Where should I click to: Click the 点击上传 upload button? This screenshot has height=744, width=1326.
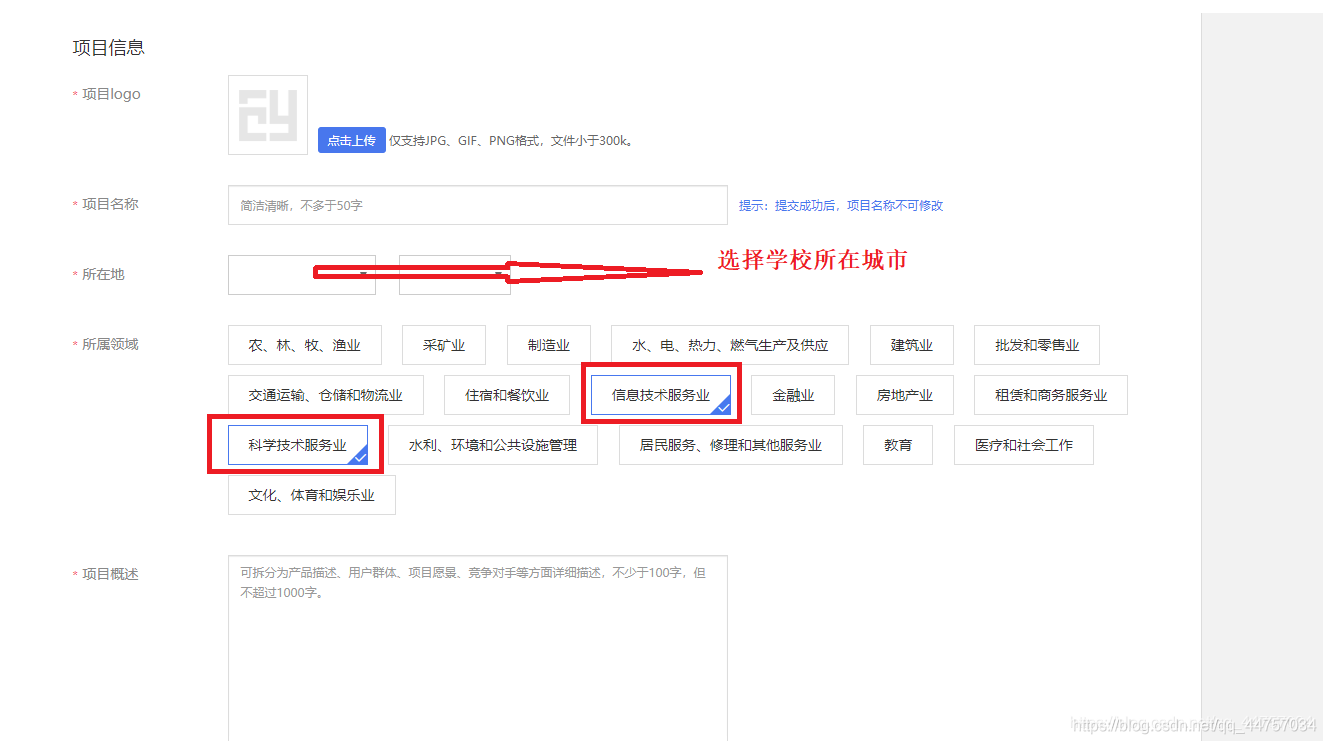click(x=352, y=140)
